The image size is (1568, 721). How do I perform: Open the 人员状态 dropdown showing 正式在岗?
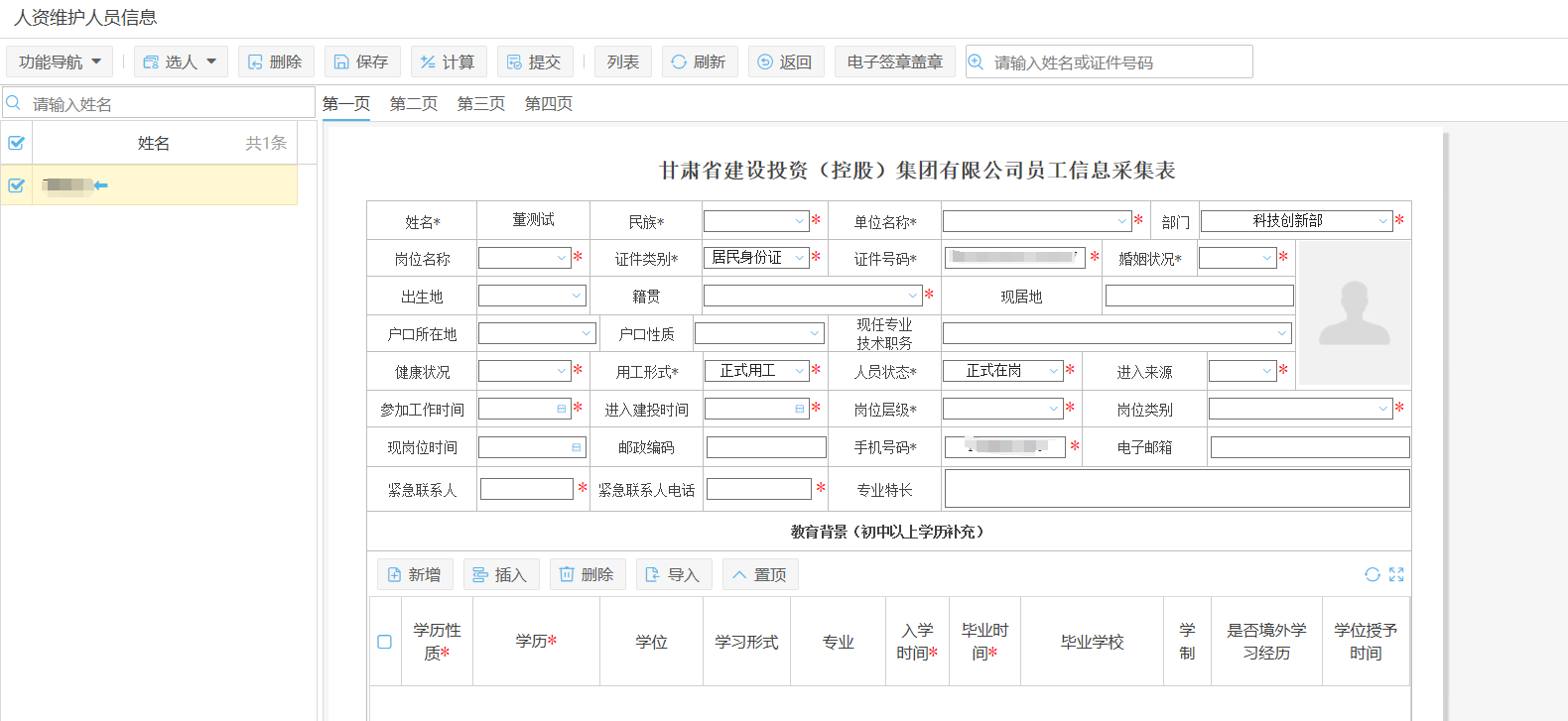coord(1003,371)
